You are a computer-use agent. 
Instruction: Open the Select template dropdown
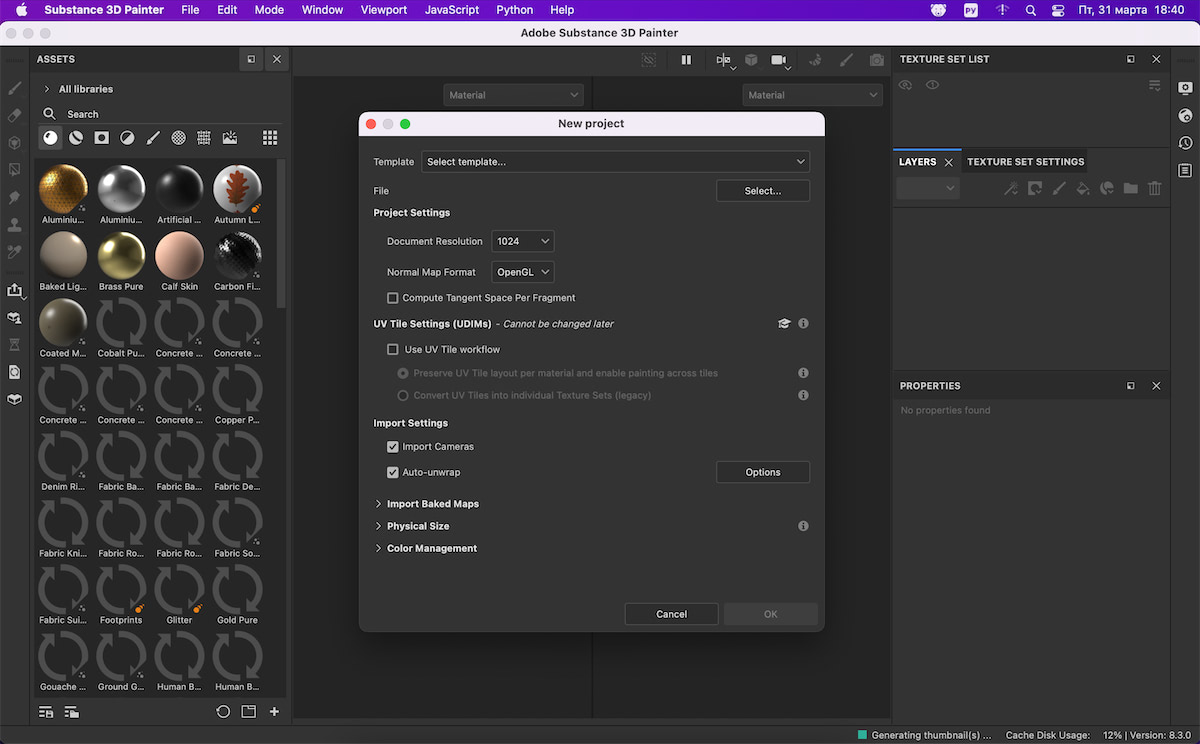coord(615,162)
